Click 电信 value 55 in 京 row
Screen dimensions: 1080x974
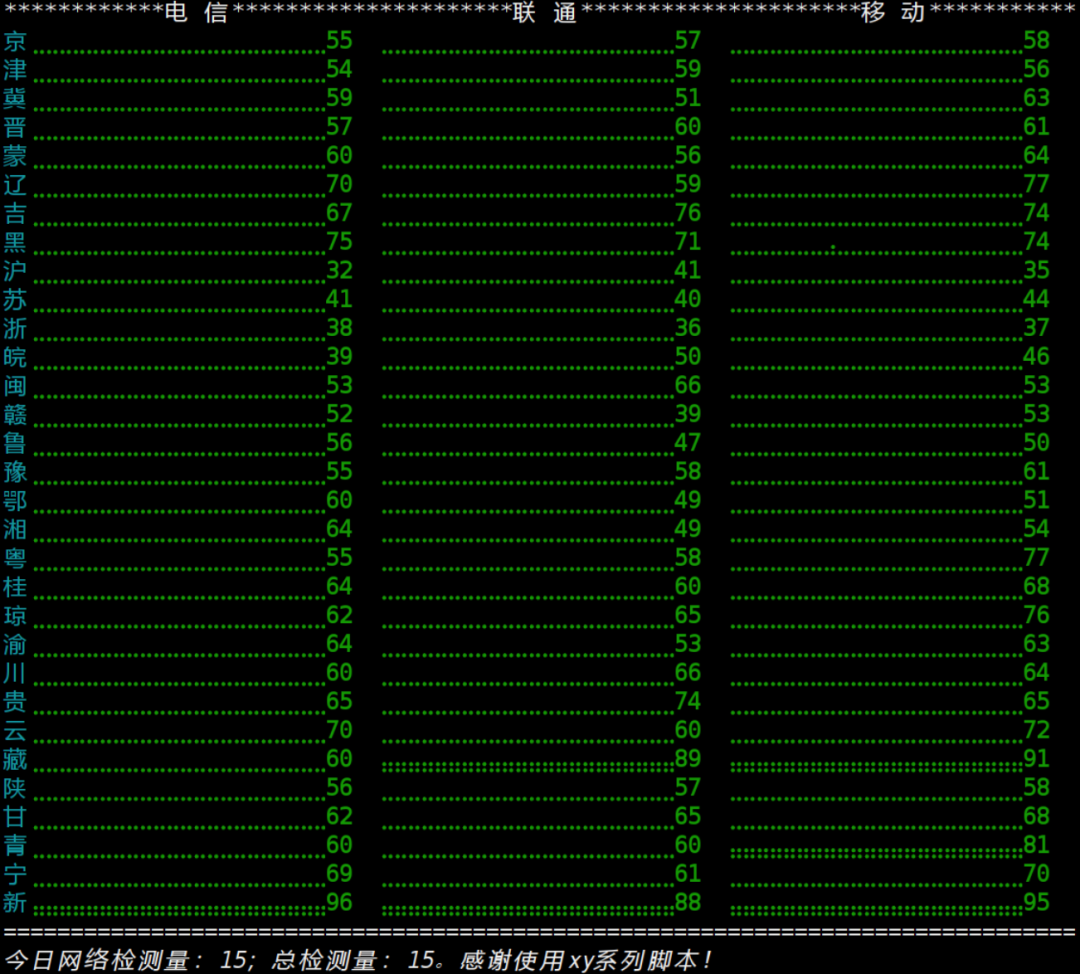339,41
